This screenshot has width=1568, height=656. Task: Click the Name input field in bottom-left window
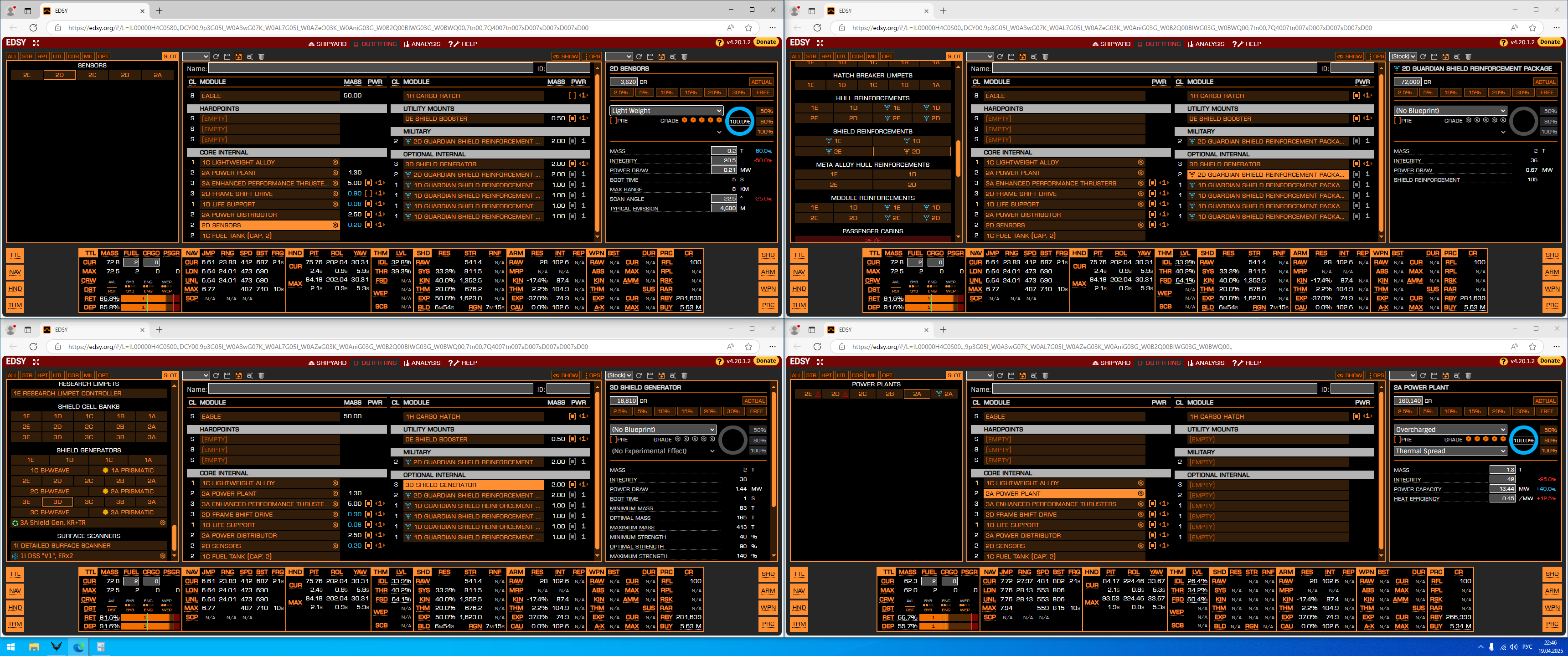tap(370, 389)
